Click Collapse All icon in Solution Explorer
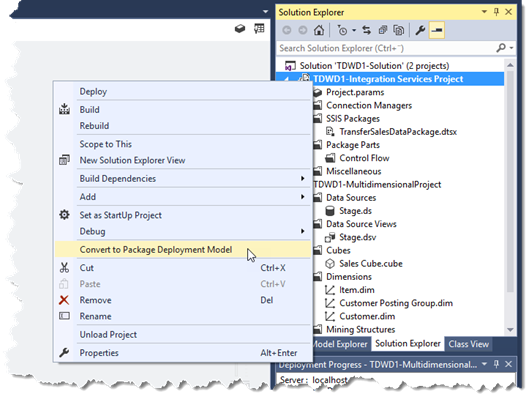This screenshot has width=529, height=405. pyautogui.click(x=383, y=30)
